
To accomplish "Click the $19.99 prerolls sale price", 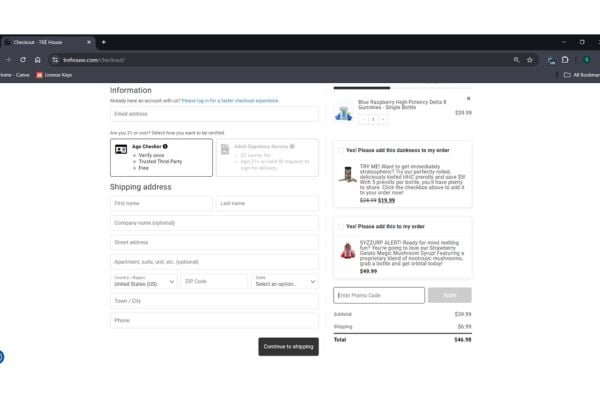I will pos(386,200).
